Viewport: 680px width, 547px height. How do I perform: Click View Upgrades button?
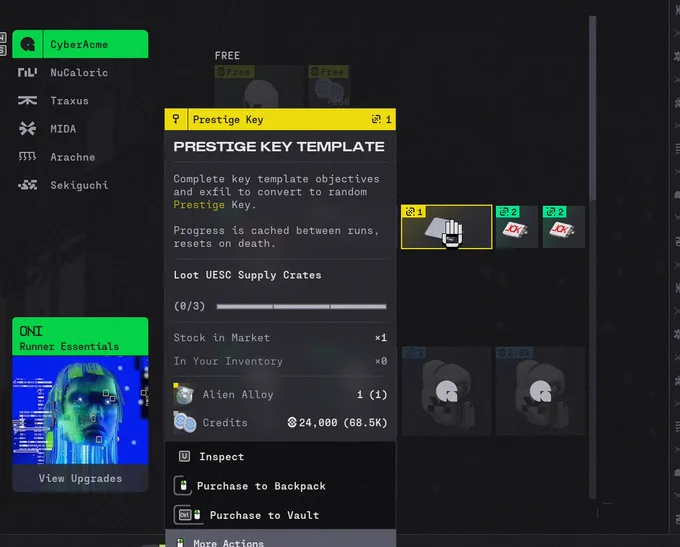[x=80, y=478]
